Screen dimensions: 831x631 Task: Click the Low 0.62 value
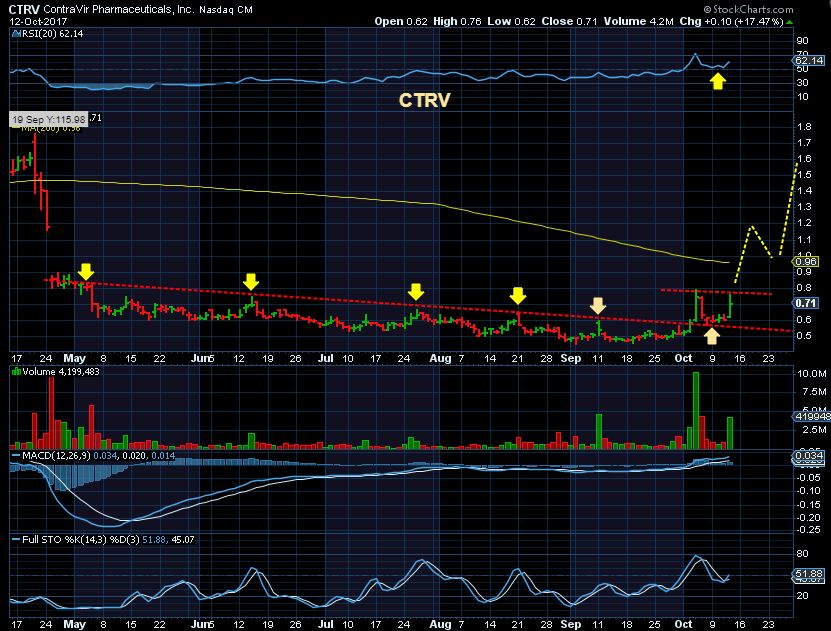coord(511,22)
